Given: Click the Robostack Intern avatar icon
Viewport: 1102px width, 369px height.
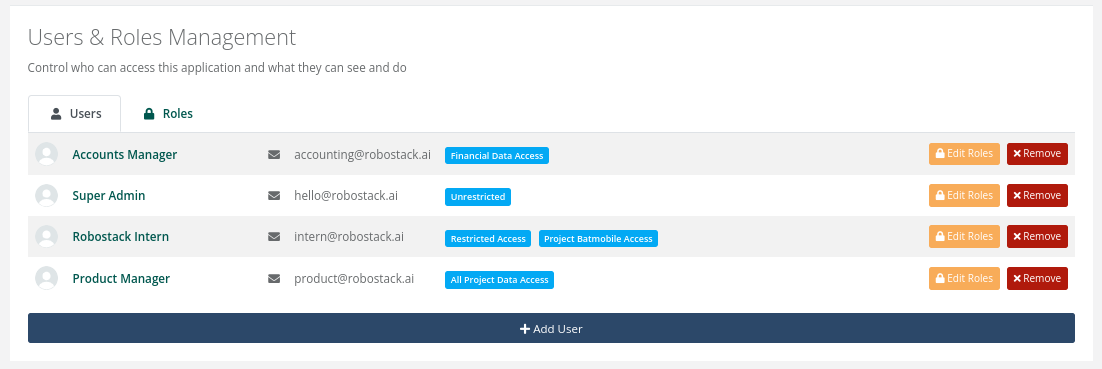Looking at the screenshot, I should point(46,237).
